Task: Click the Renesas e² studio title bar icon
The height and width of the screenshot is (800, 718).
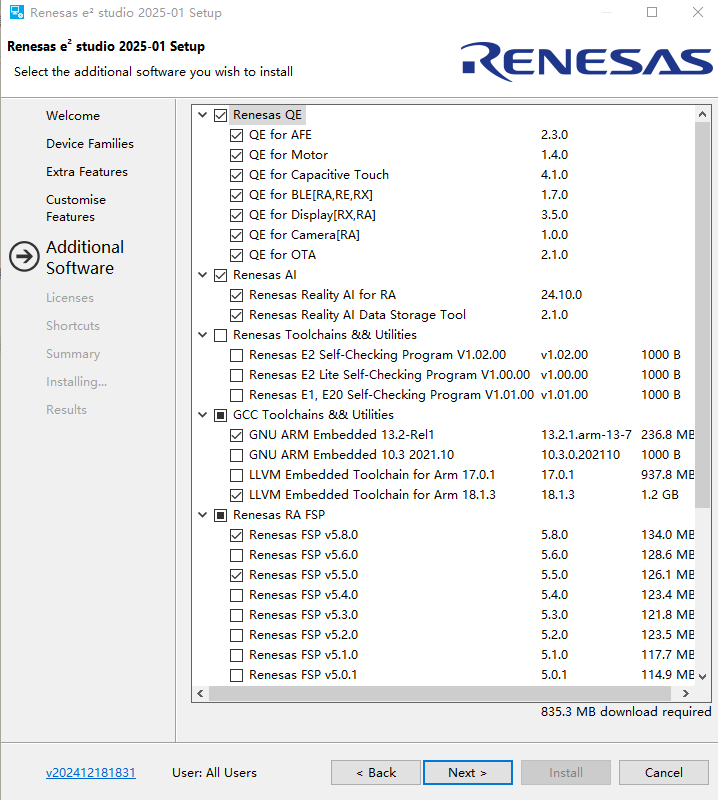Action: 16,12
